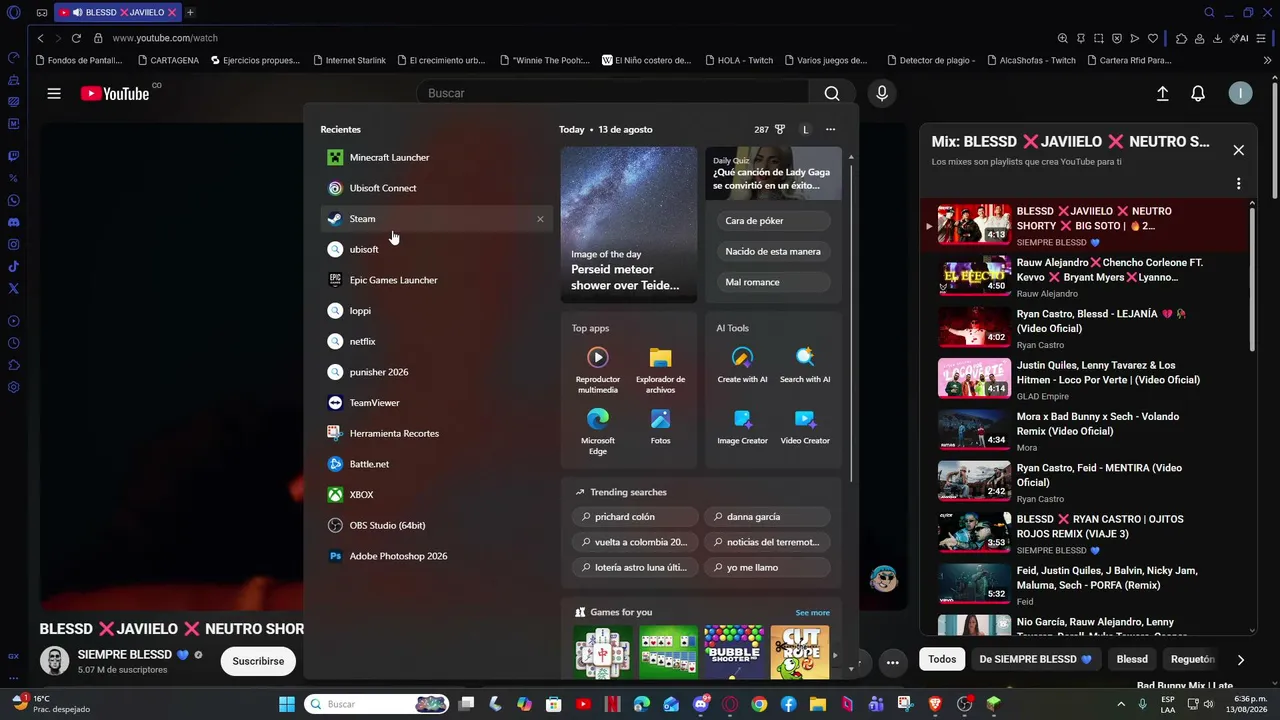Viewport: 1280px width, 720px height.
Task: Select the 'Todos' filter chip
Action: pyautogui.click(x=942, y=659)
